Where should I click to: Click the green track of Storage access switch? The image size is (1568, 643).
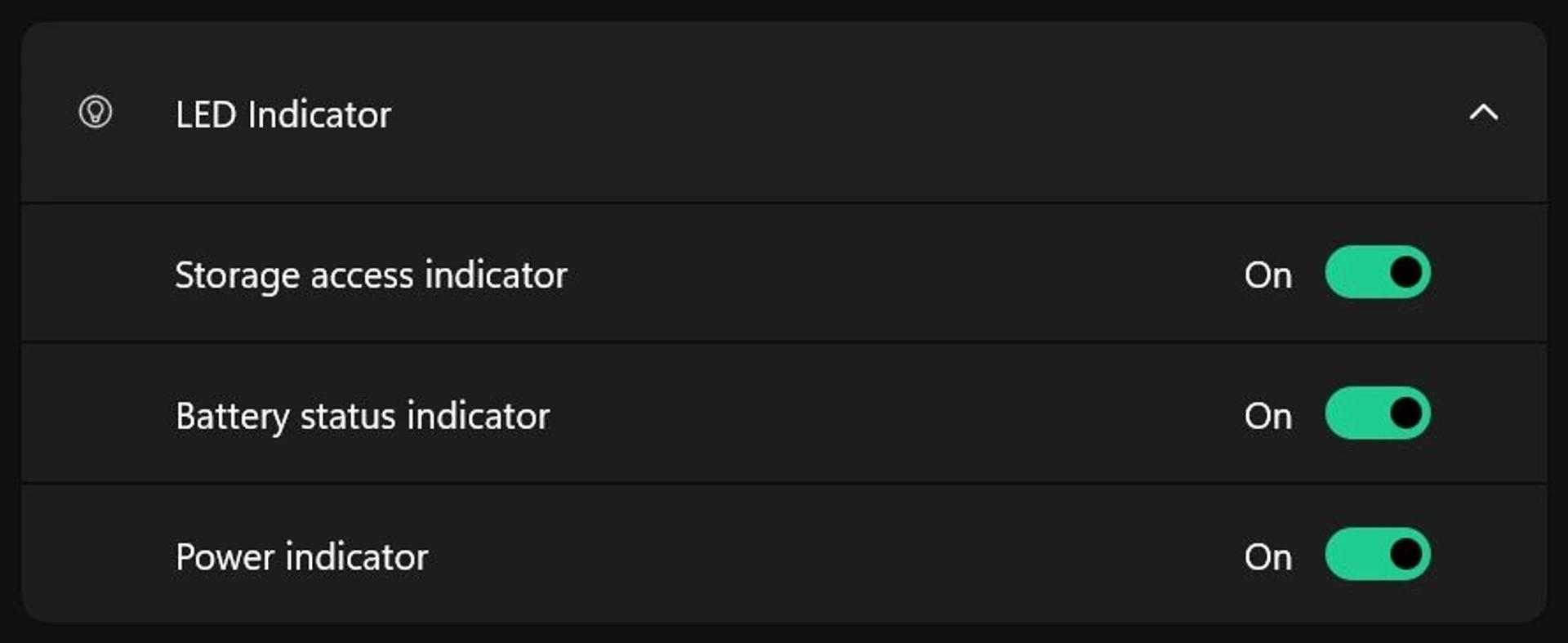click(x=1354, y=273)
